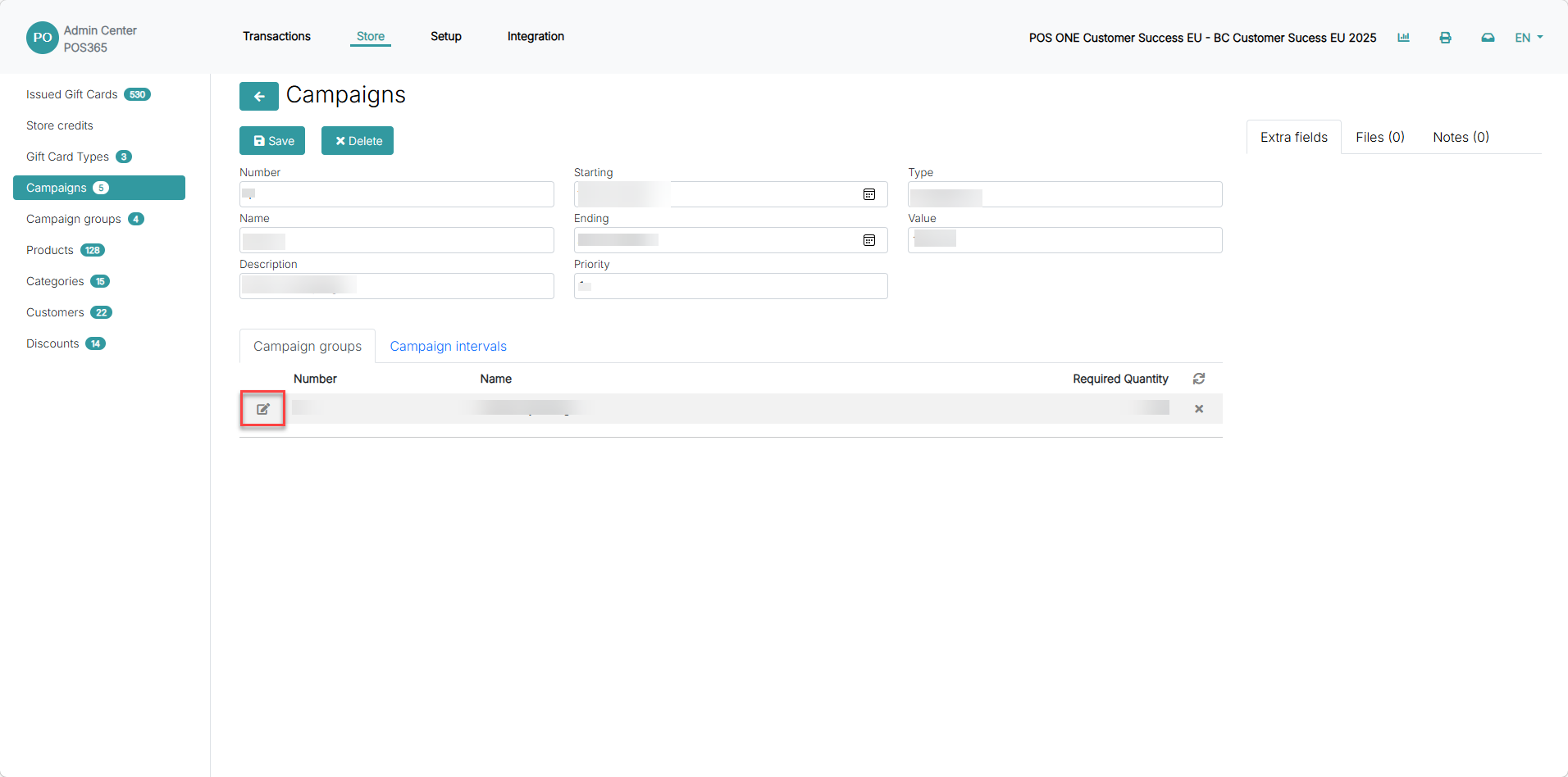Open Store credits in sidebar
1568x777 pixels.
(x=60, y=125)
